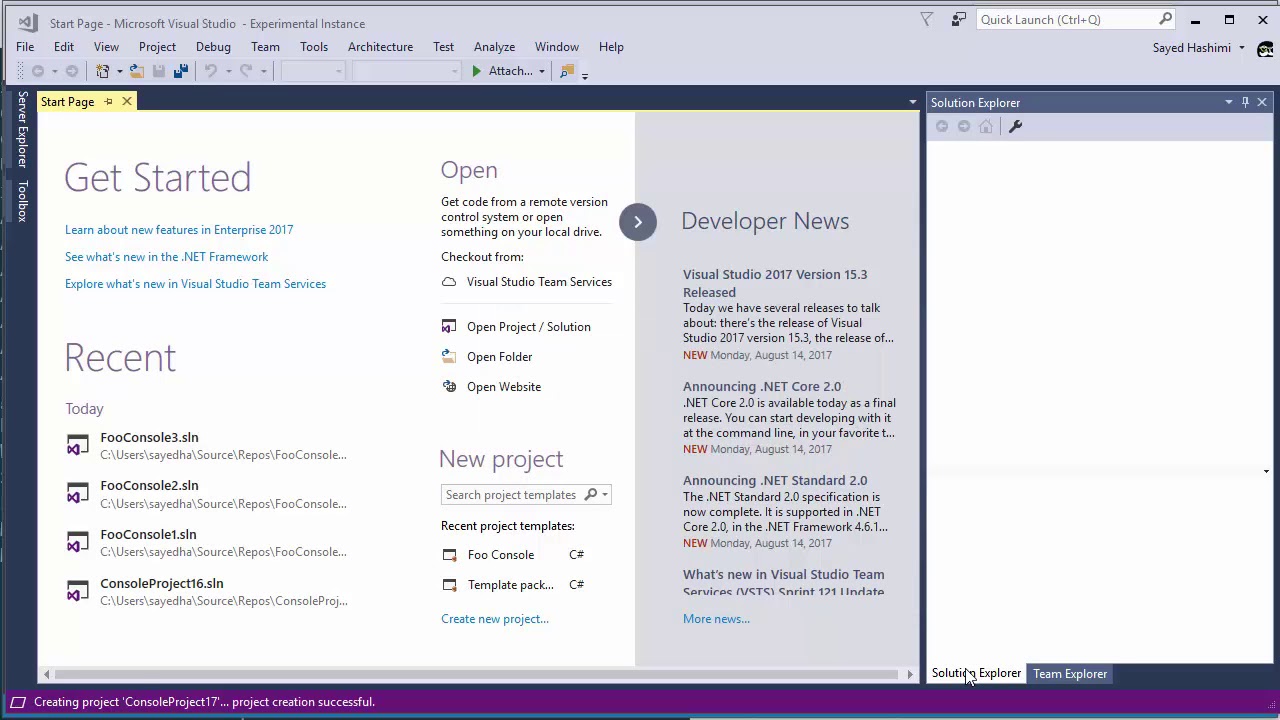Open See what's new in .NET Framework link
This screenshot has height=720, width=1280.
pyautogui.click(x=166, y=257)
